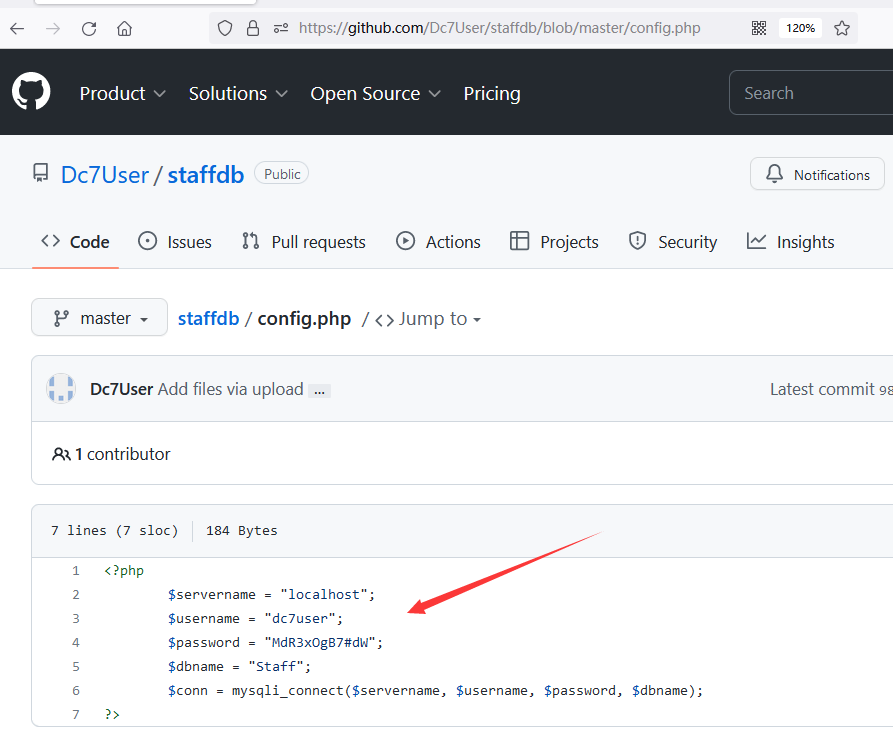The height and width of the screenshot is (747, 893).
Task: Click the padlock site security icon
Action: [x=253, y=28]
